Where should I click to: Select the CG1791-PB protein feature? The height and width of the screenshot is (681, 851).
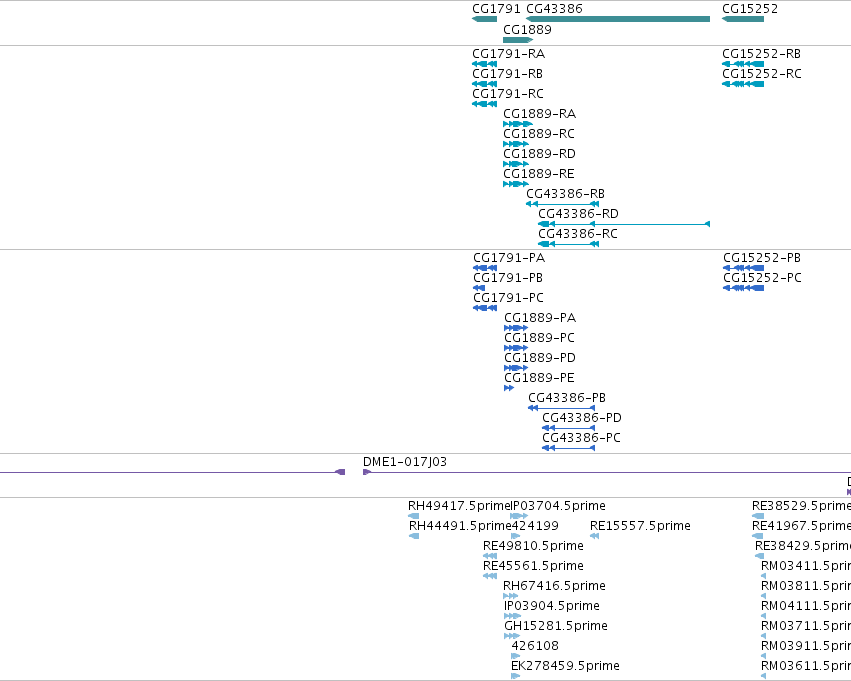point(479,288)
